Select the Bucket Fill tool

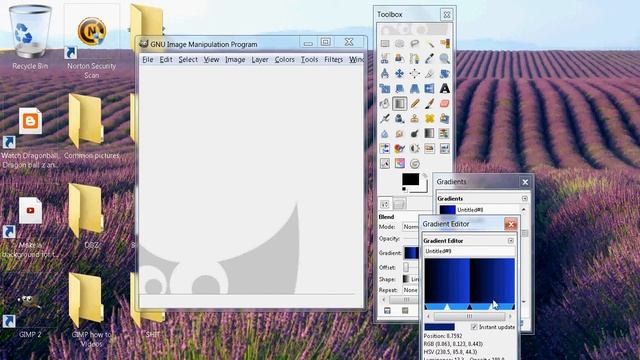(x=384, y=103)
